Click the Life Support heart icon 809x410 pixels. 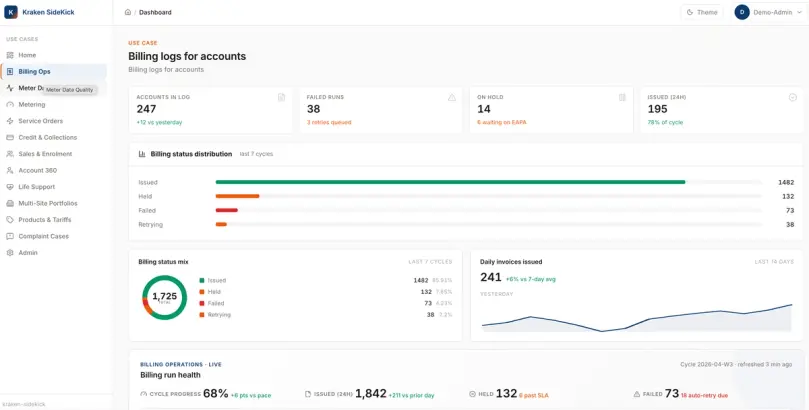click(x=10, y=187)
